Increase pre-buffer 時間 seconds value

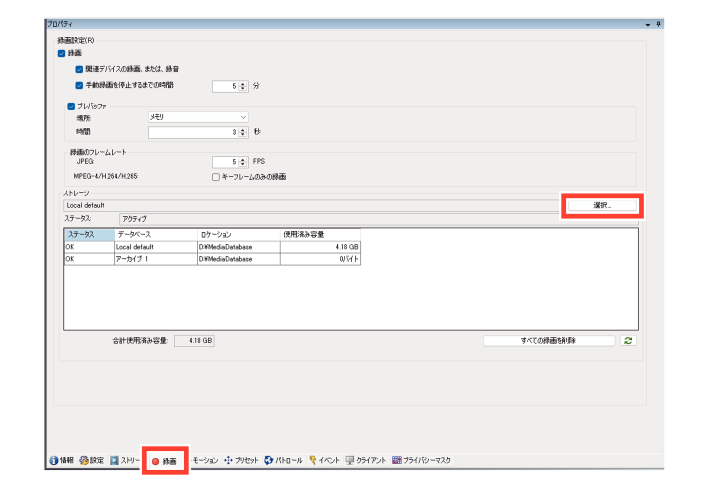coord(243,130)
